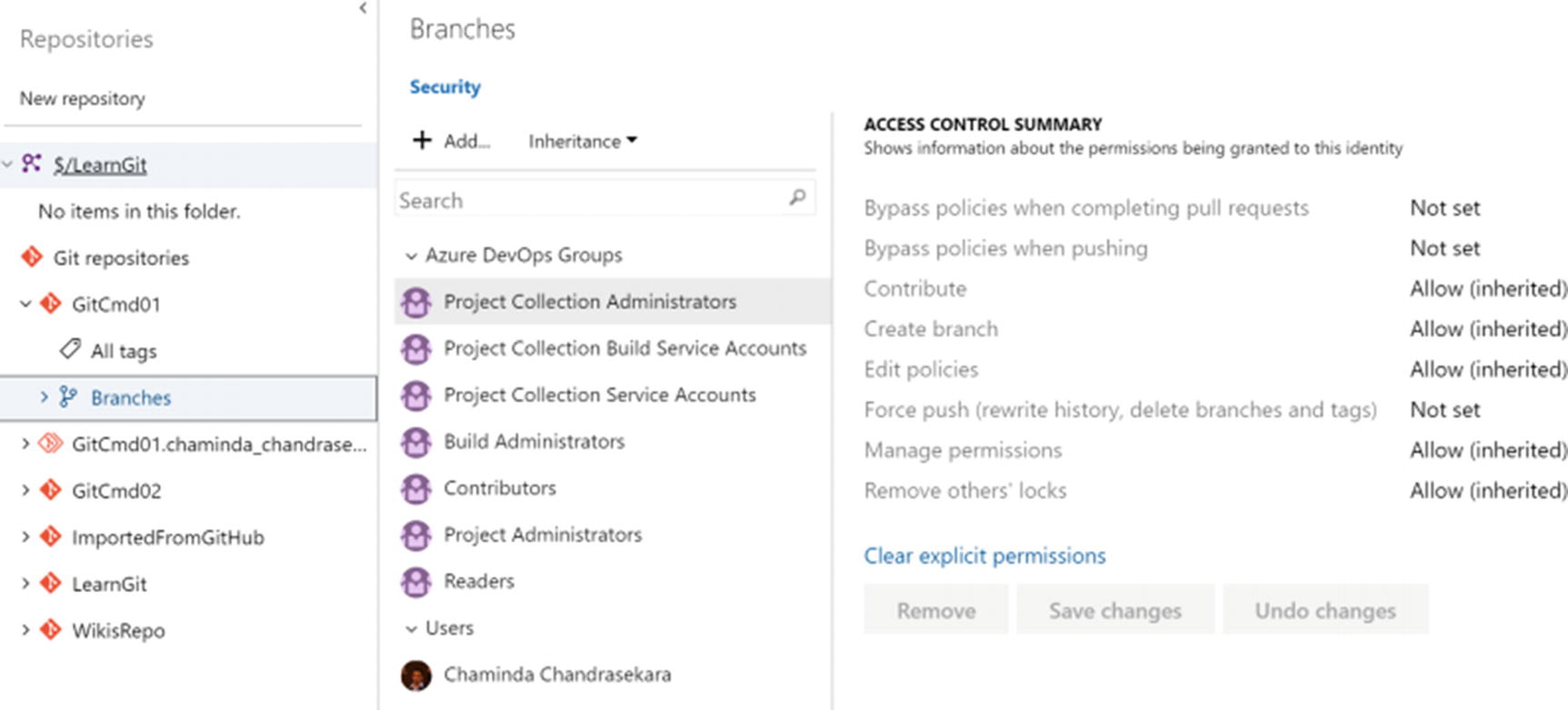Click the All tags tag icon
The image size is (1568, 710).
(x=70, y=349)
